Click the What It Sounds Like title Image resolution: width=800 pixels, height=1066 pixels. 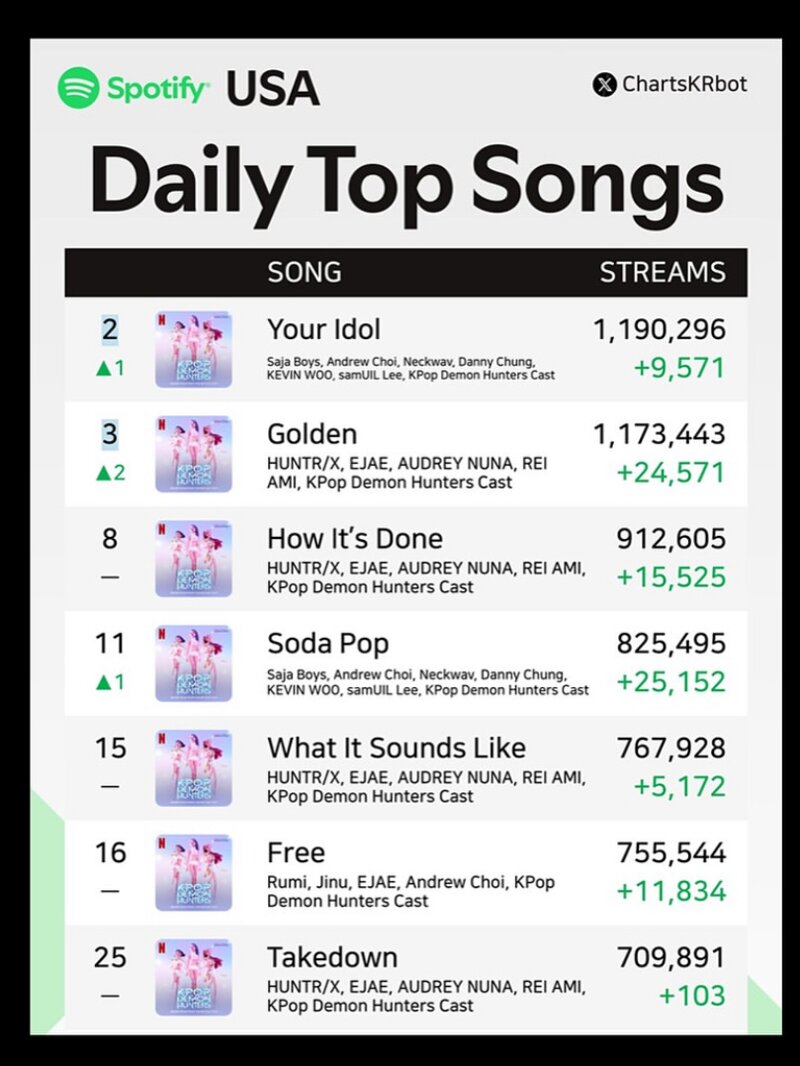tap(396, 748)
